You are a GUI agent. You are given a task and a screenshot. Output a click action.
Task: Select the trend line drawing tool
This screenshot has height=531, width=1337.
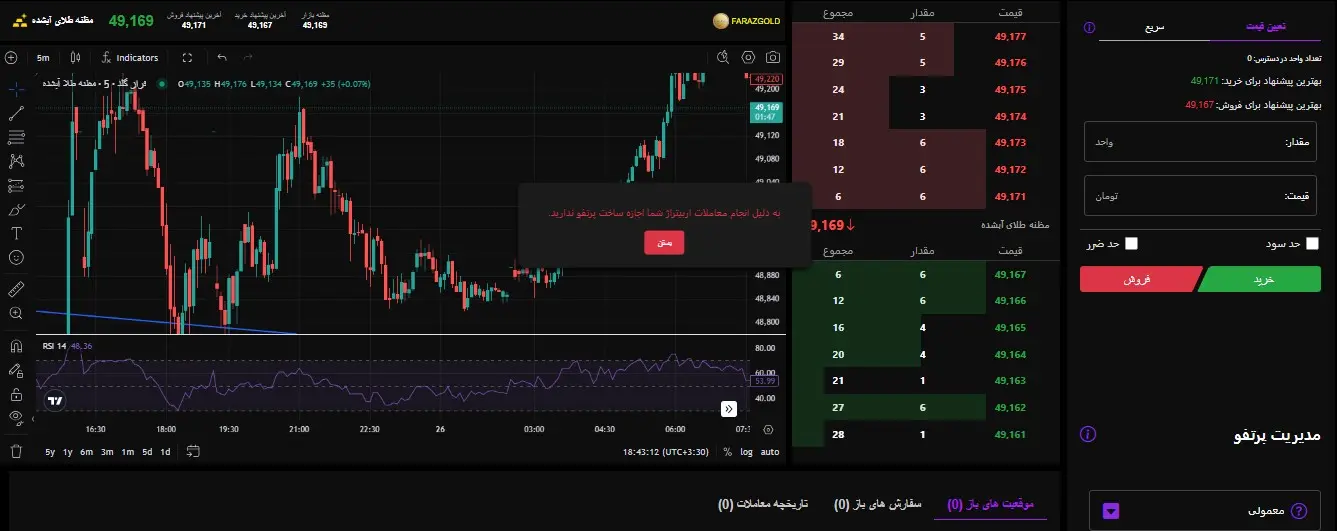16,114
